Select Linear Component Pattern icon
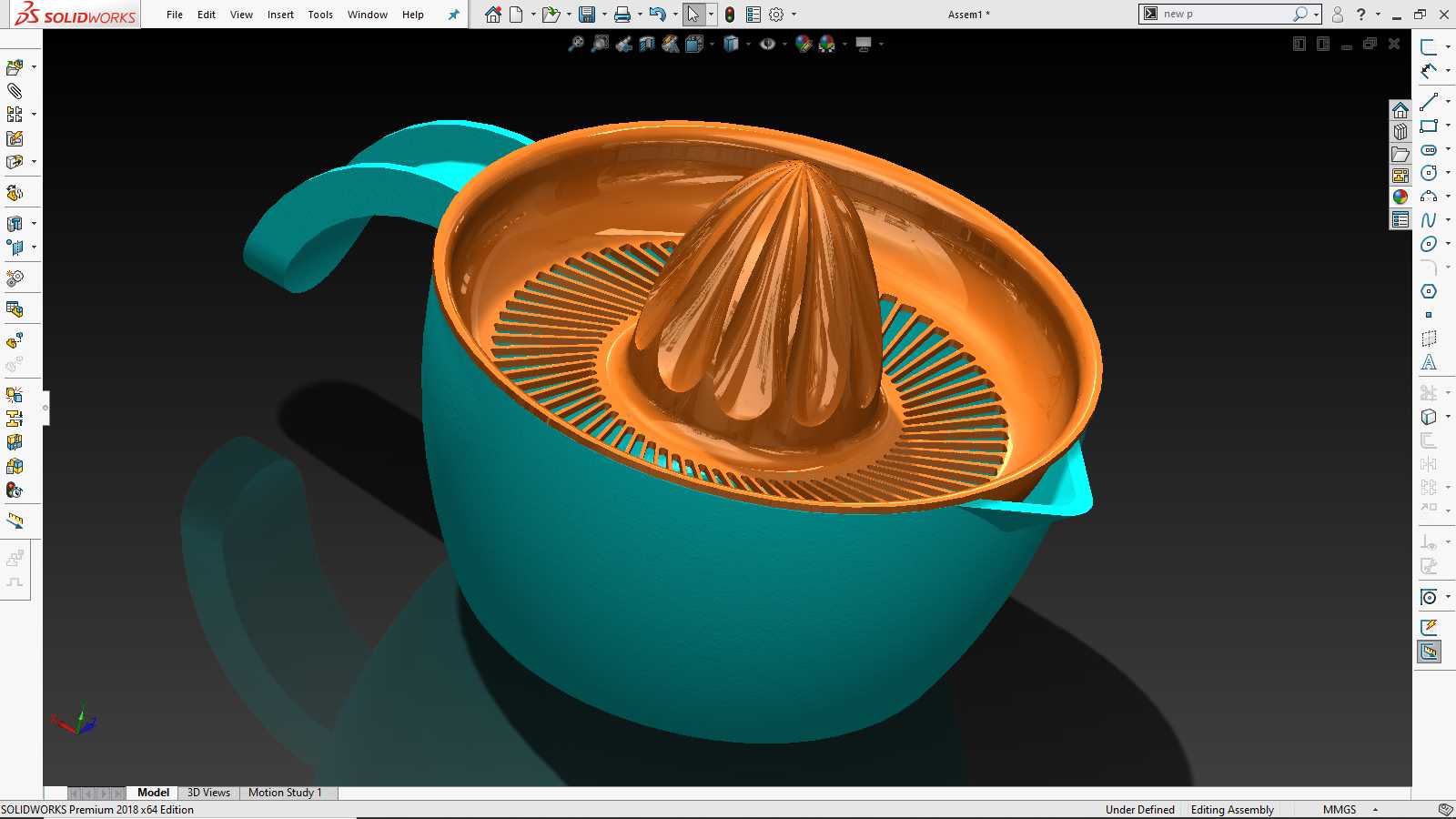 click(15, 115)
